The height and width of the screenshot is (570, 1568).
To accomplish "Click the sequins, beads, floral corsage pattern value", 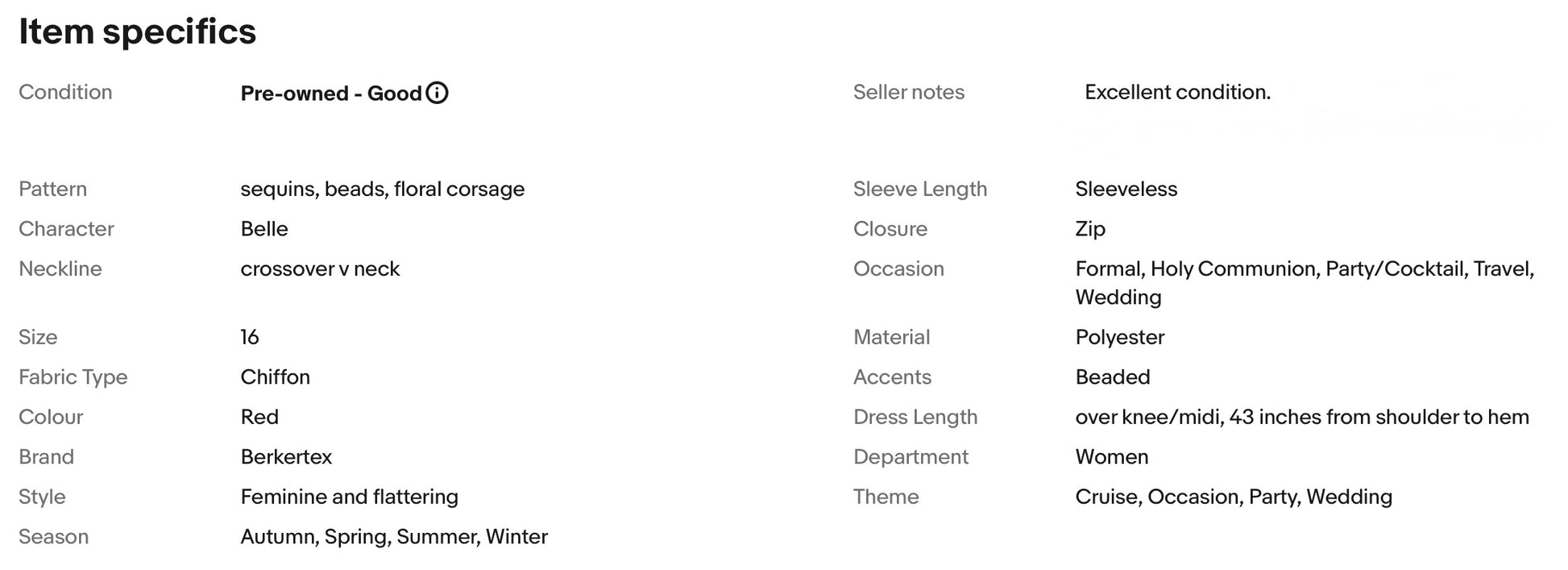I will coord(383,189).
